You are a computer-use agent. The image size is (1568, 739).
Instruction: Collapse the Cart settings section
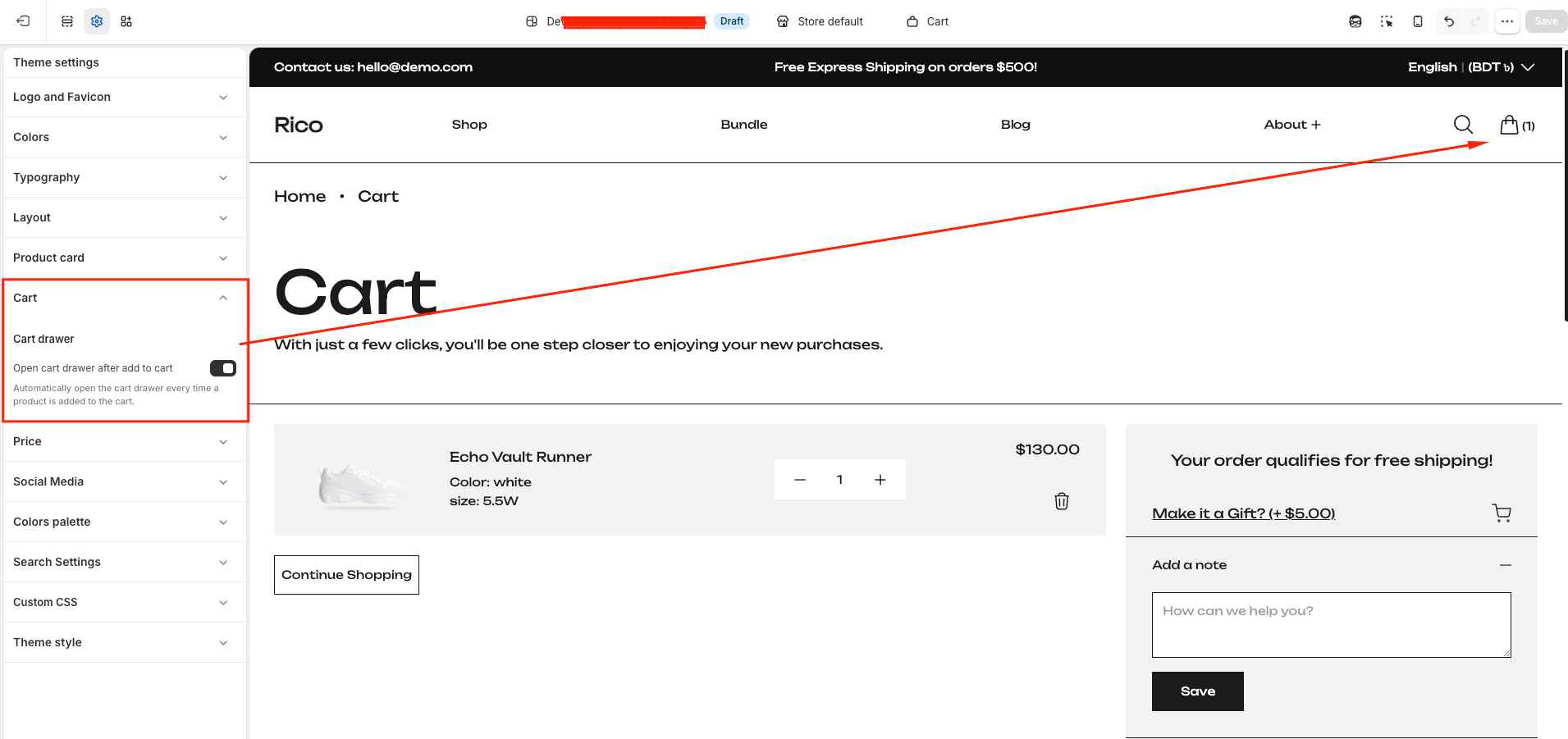[x=125, y=298]
